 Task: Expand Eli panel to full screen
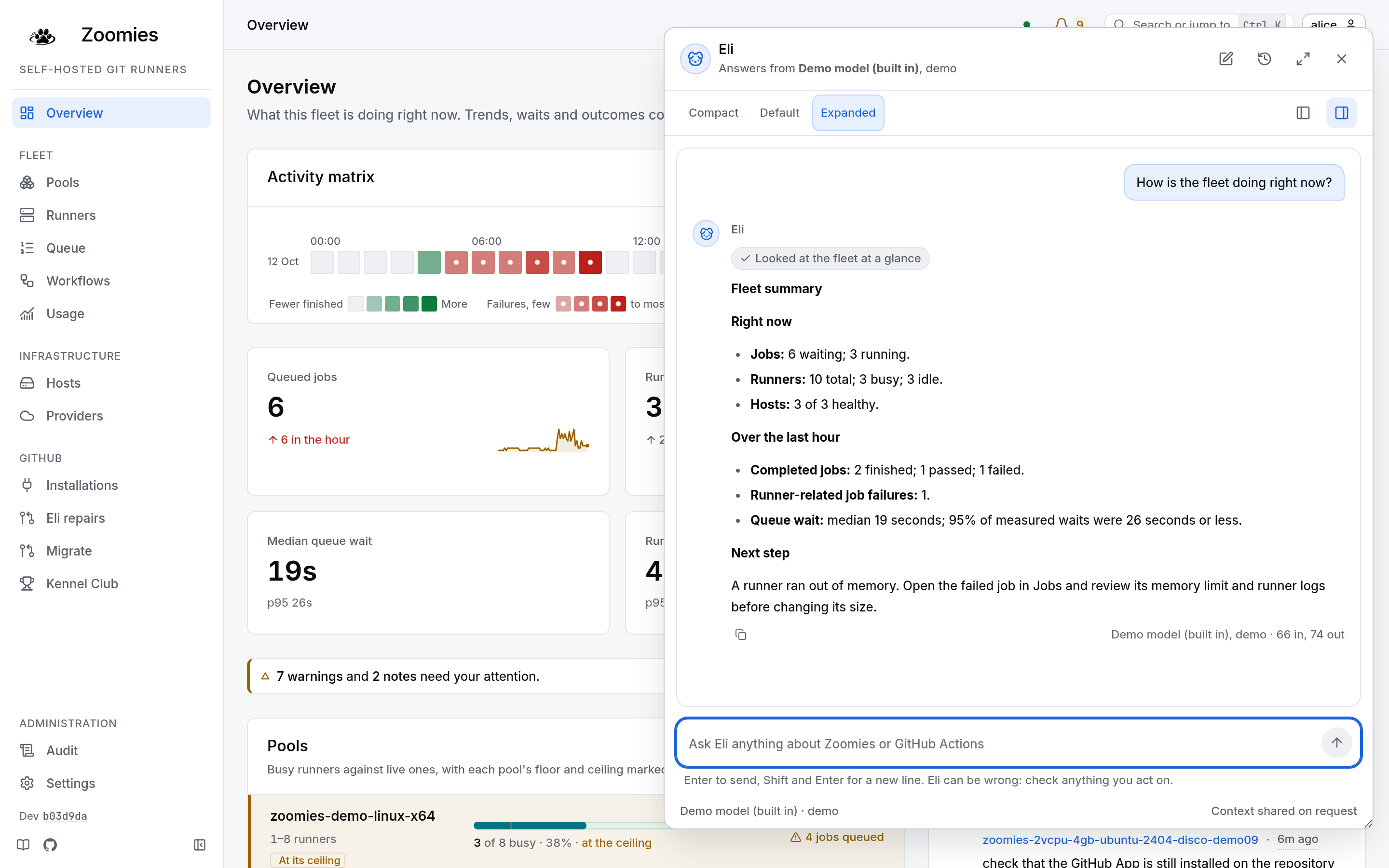tap(1303, 58)
